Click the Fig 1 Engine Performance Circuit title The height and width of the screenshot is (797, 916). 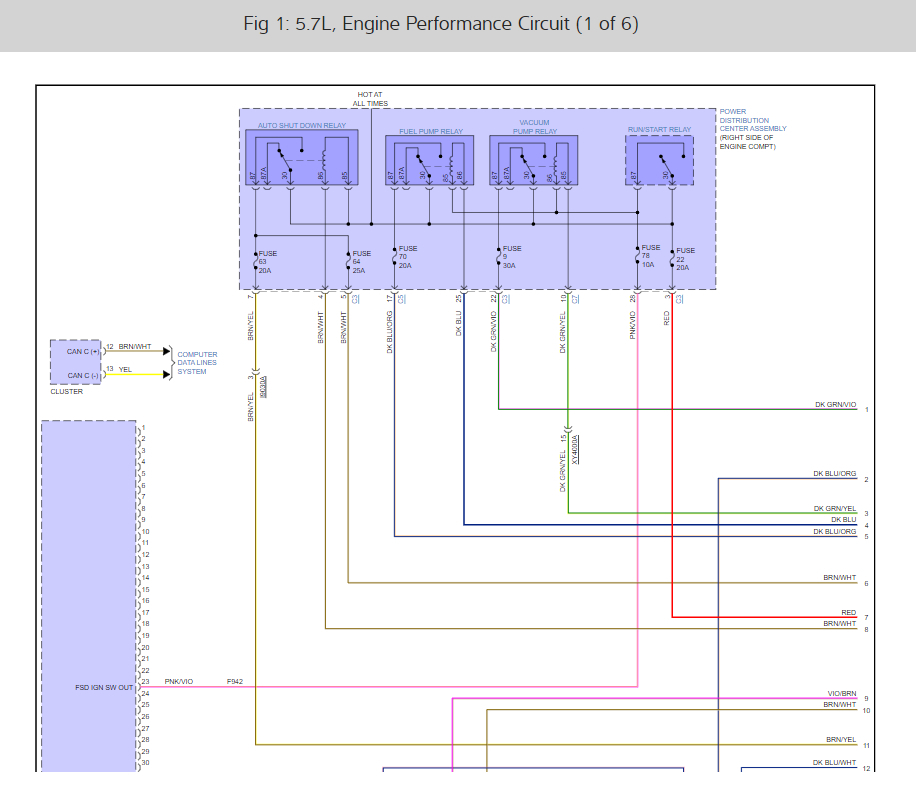(x=441, y=24)
